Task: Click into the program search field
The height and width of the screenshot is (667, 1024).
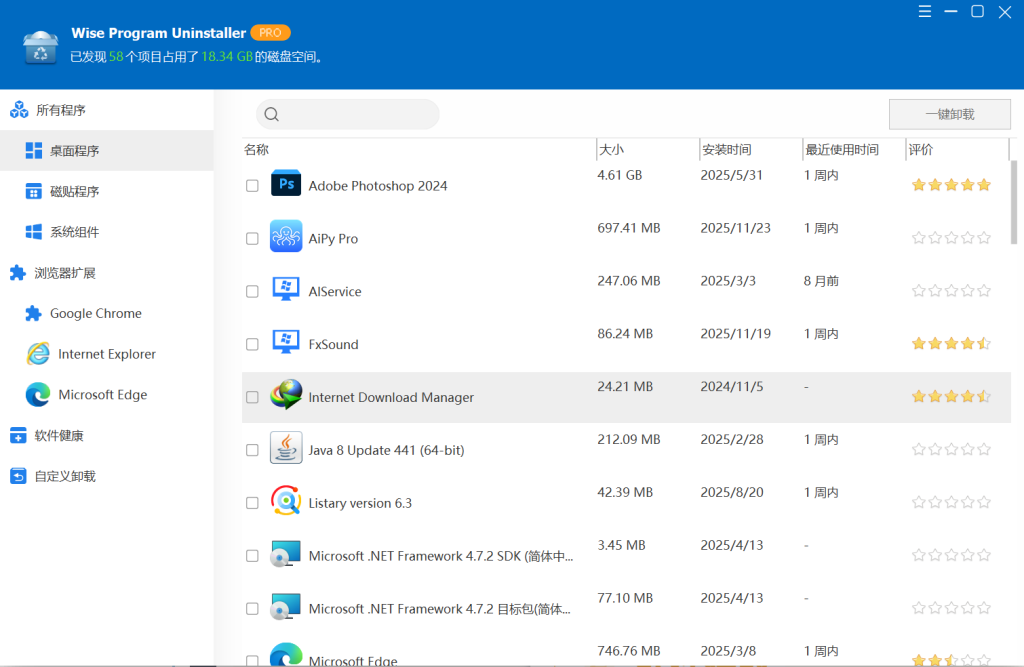Action: coord(358,114)
